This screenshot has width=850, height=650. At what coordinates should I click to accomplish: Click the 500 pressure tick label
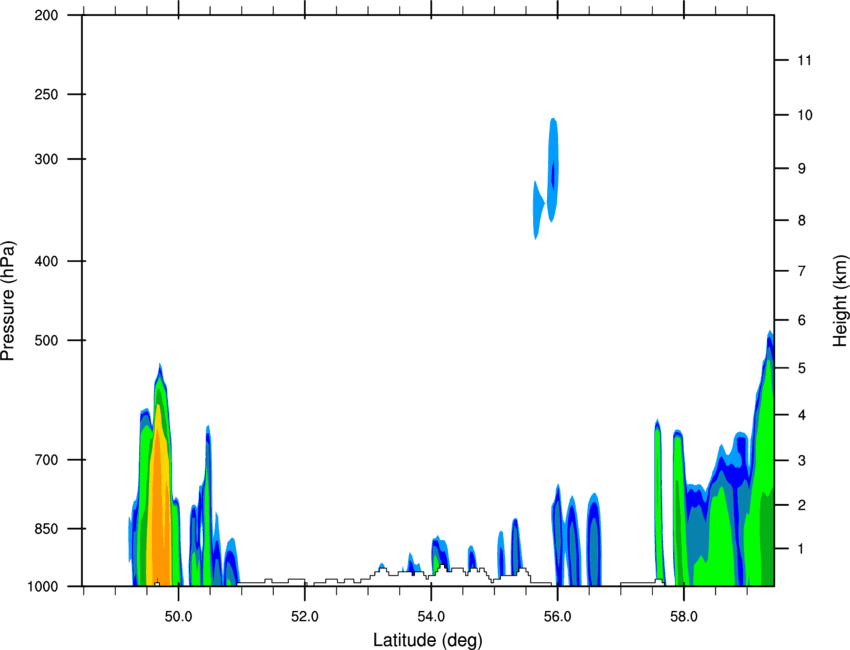(x=46, y=340)
